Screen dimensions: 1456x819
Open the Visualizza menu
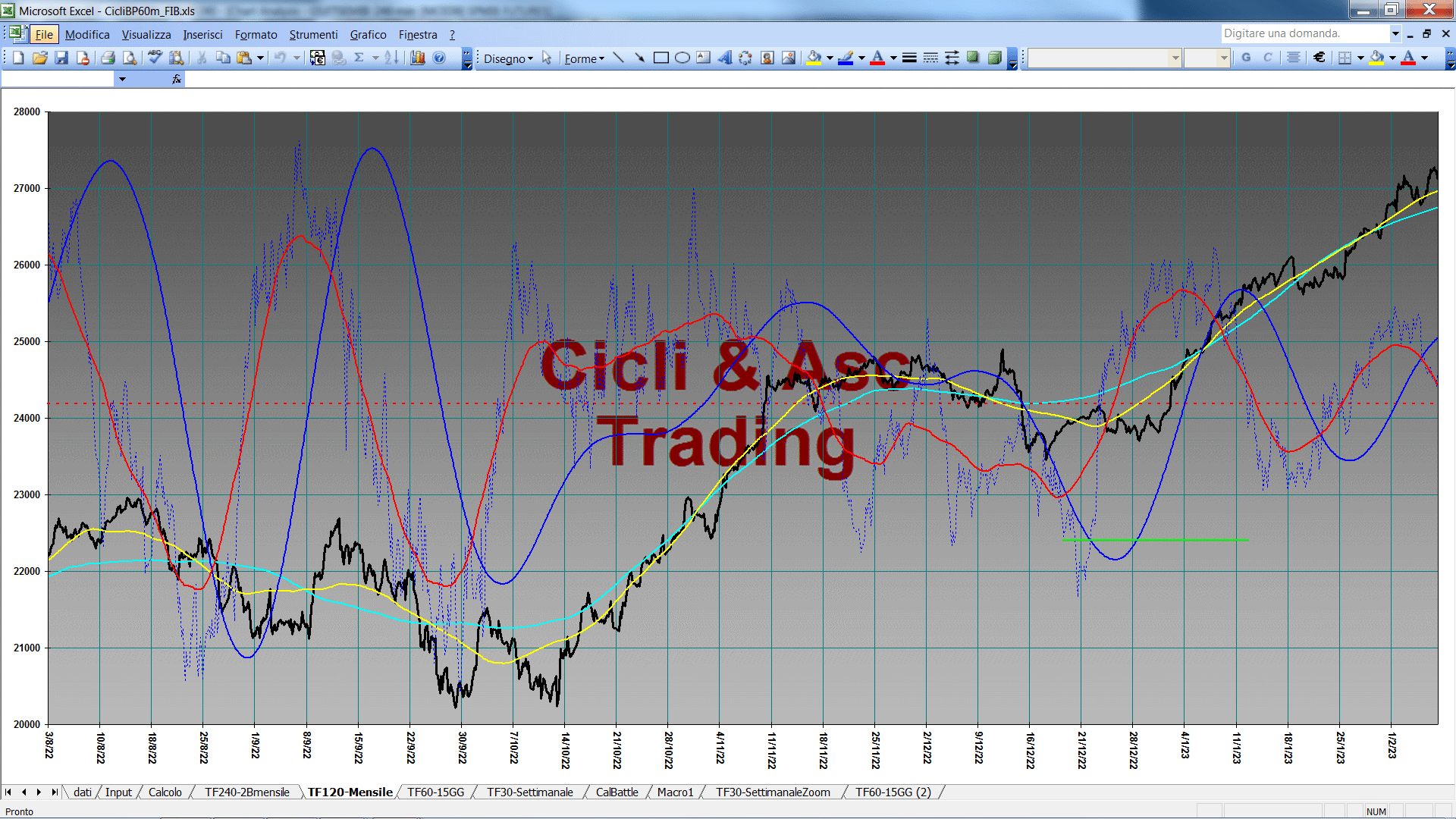click(x=146, y=34)
